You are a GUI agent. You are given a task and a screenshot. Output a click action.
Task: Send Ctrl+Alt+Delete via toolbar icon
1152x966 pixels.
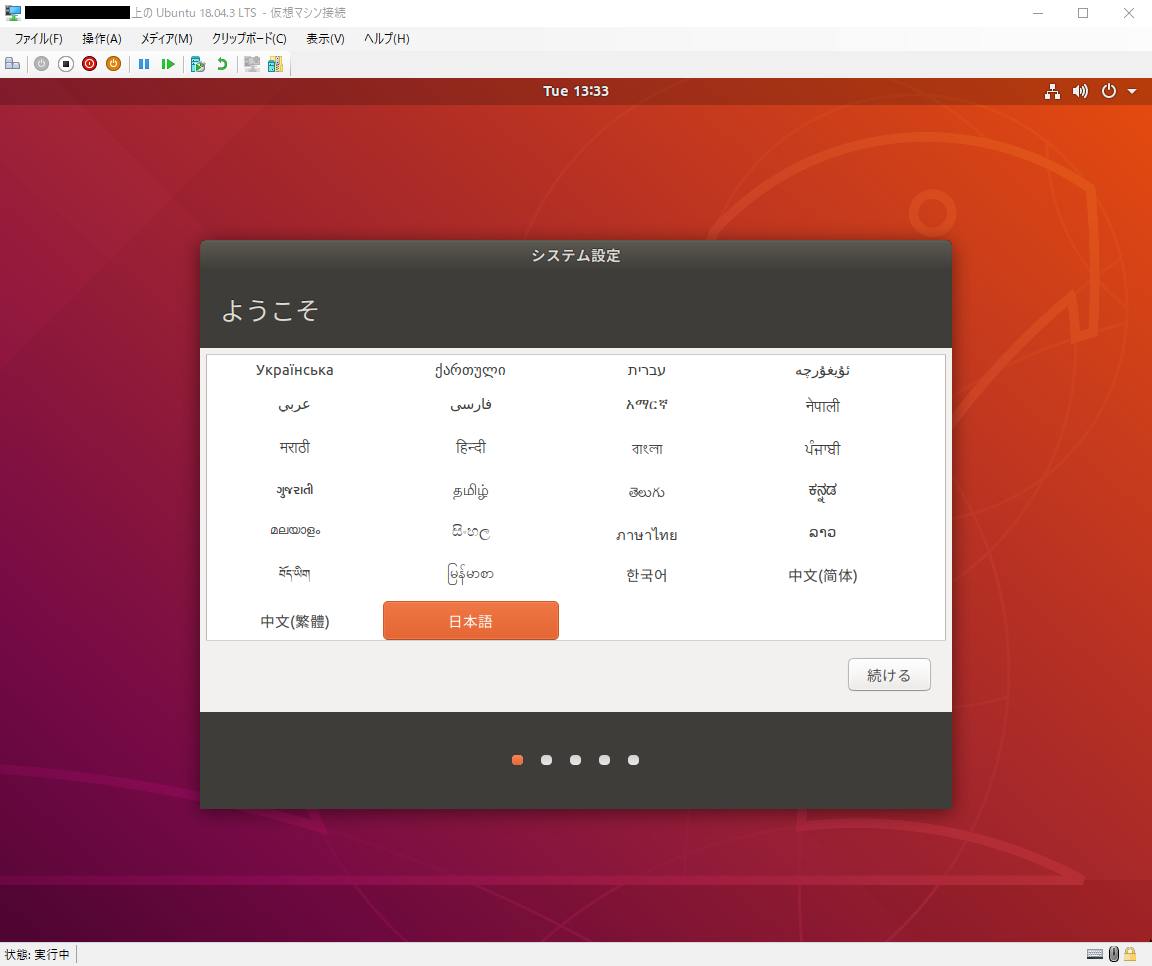pos(12,64)
